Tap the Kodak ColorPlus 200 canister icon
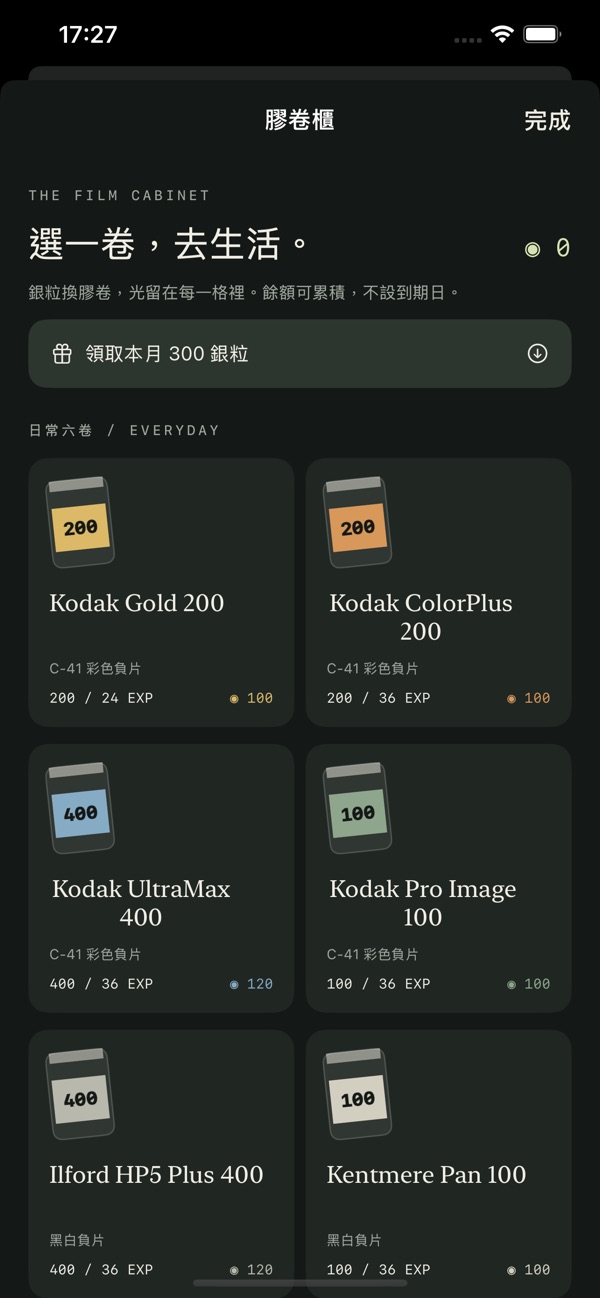The image size is (600, 1298). point(357,522)
